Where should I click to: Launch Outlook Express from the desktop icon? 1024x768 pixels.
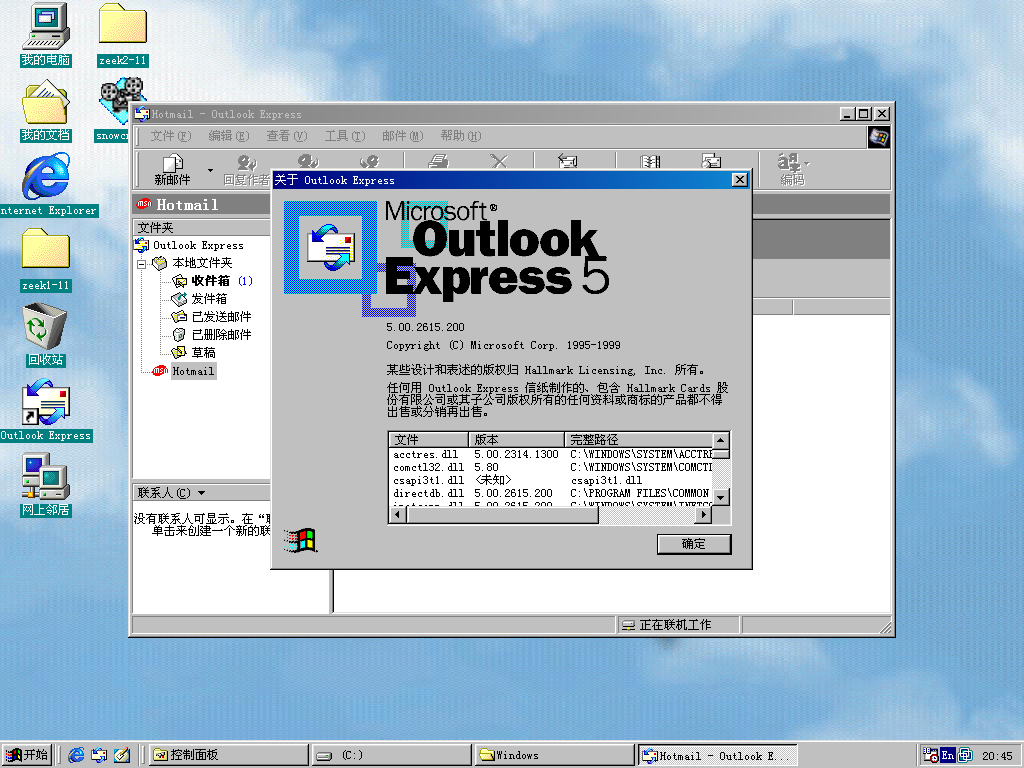[44, 405]
